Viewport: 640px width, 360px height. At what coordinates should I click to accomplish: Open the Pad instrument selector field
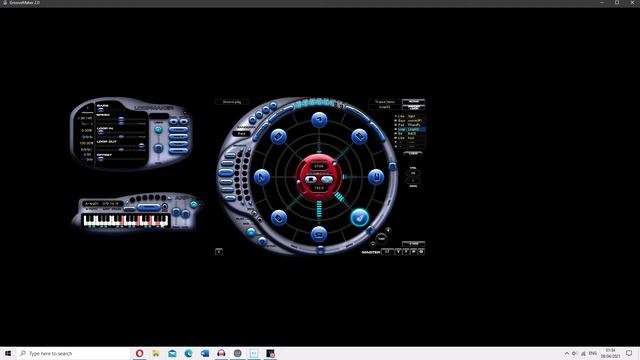tap(242, 133)
